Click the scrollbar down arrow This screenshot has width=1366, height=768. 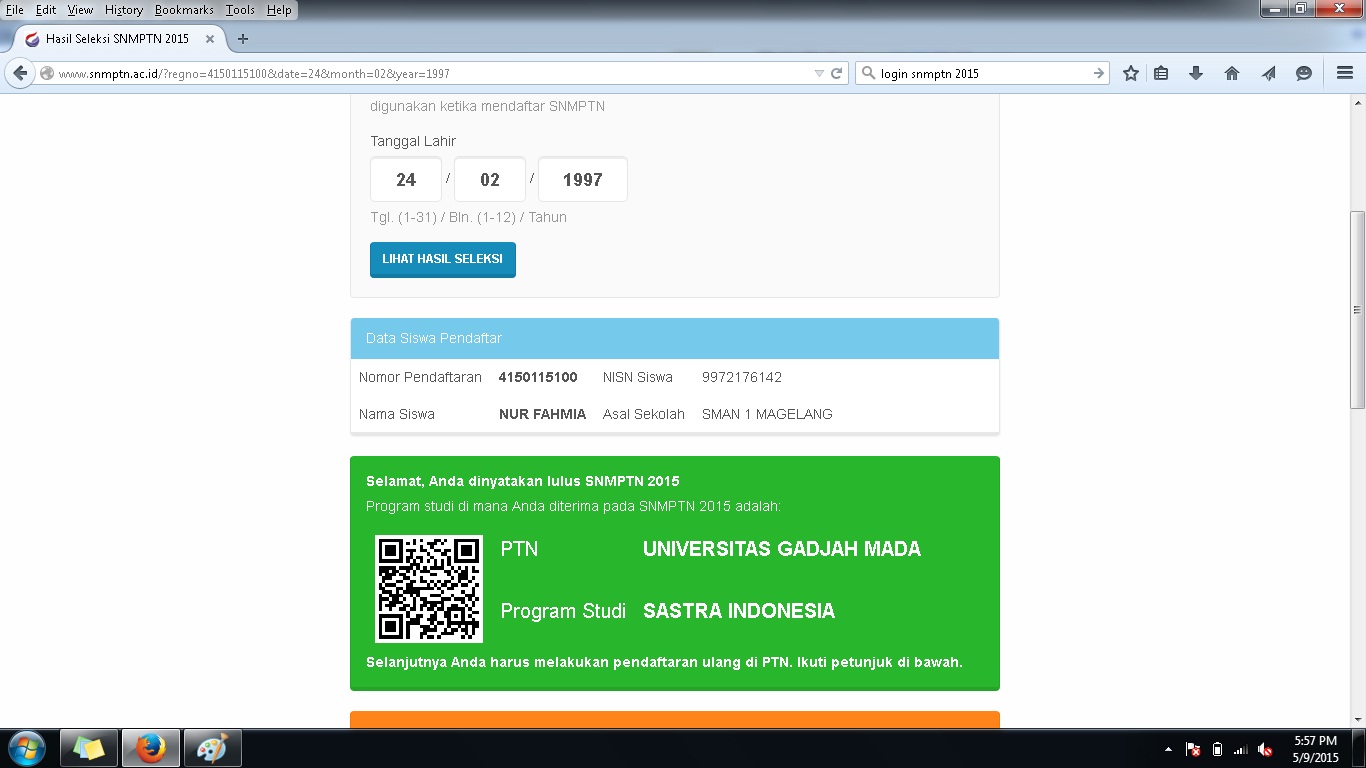1357,719
